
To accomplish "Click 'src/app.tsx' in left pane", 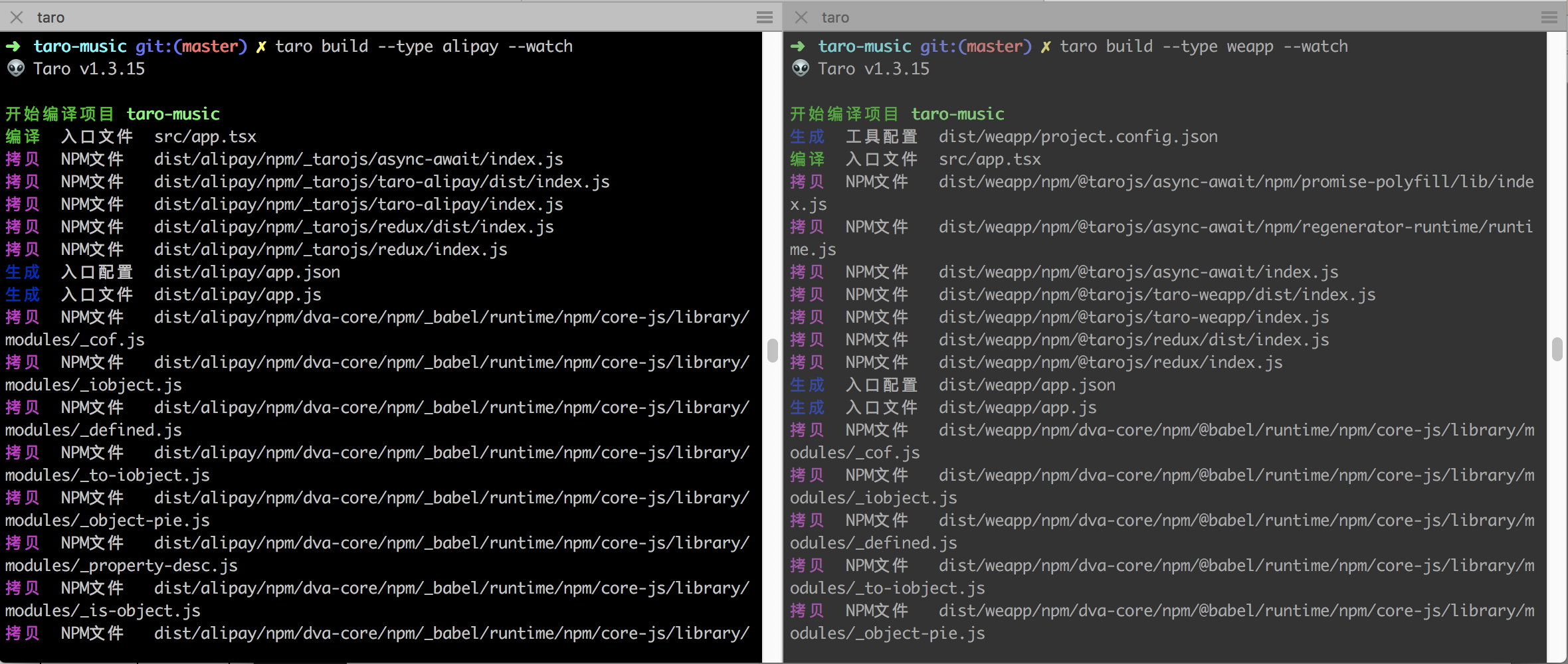I will point(205,137).
